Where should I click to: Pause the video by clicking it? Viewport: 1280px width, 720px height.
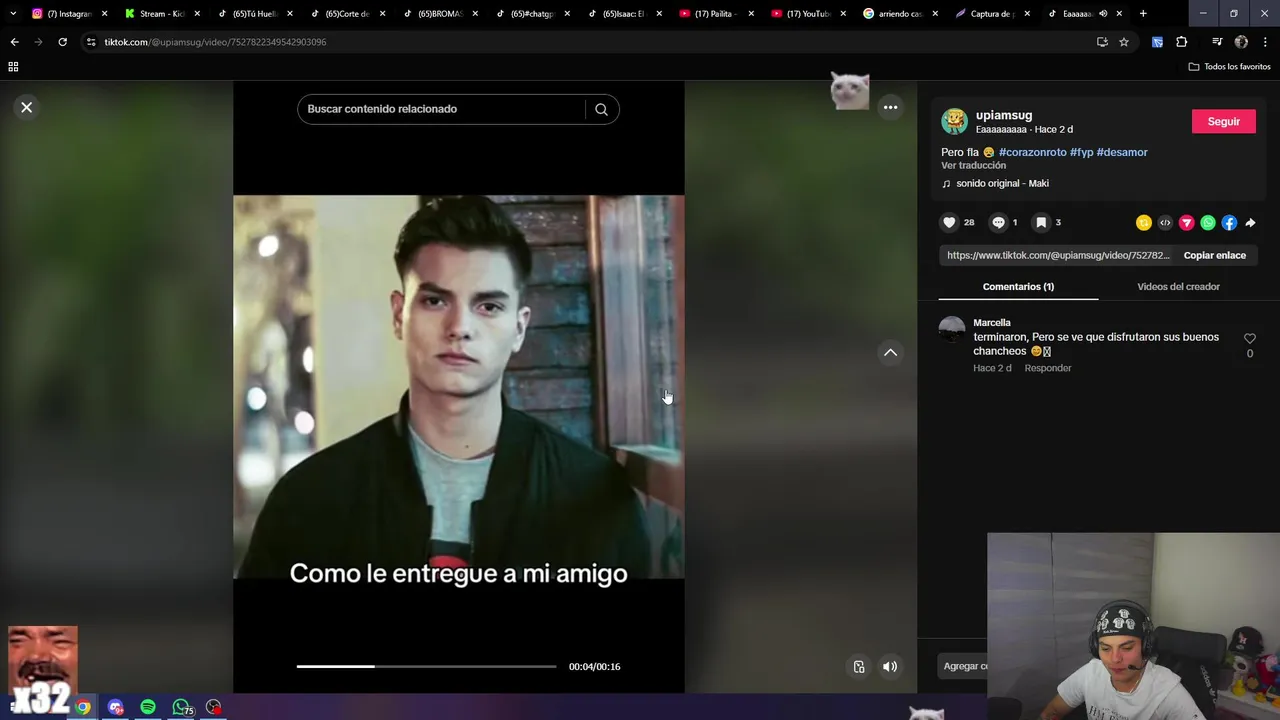pos(459,386)
